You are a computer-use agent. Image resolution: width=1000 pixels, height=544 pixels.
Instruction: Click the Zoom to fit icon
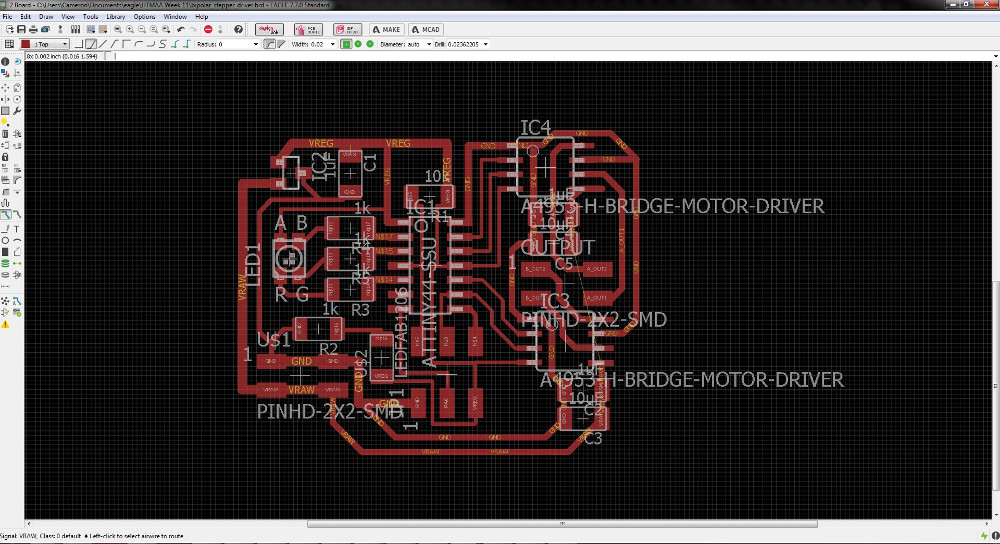(117, 29)
